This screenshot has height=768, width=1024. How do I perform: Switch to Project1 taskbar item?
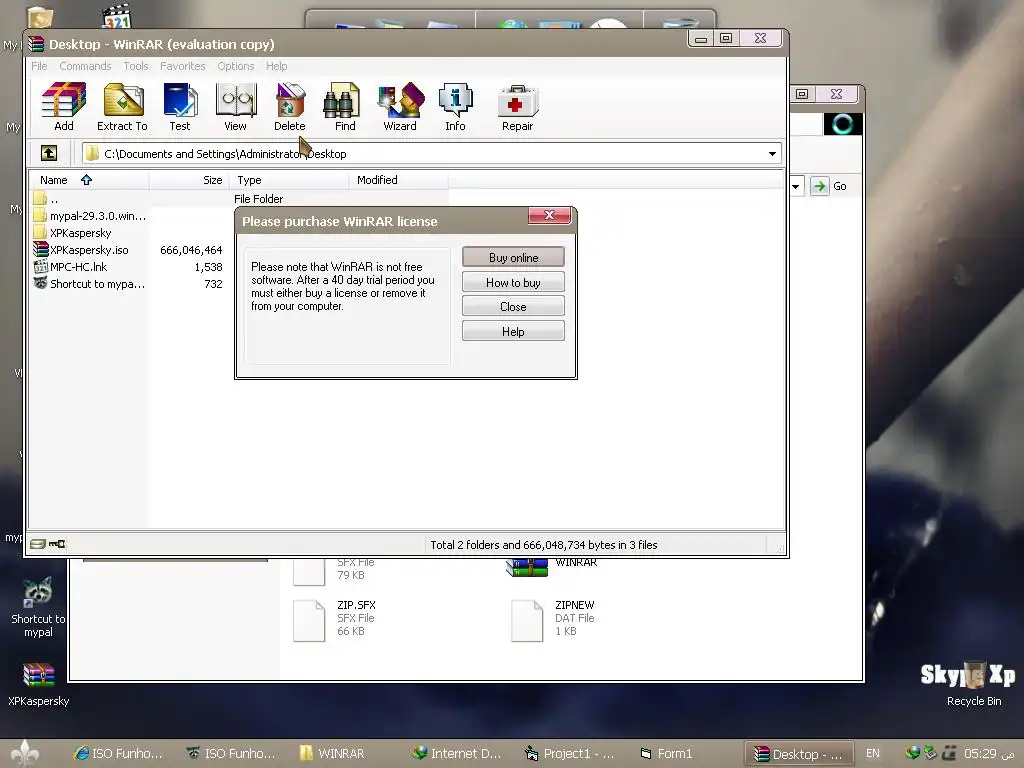pyautogui.click(x=569, y=754)
